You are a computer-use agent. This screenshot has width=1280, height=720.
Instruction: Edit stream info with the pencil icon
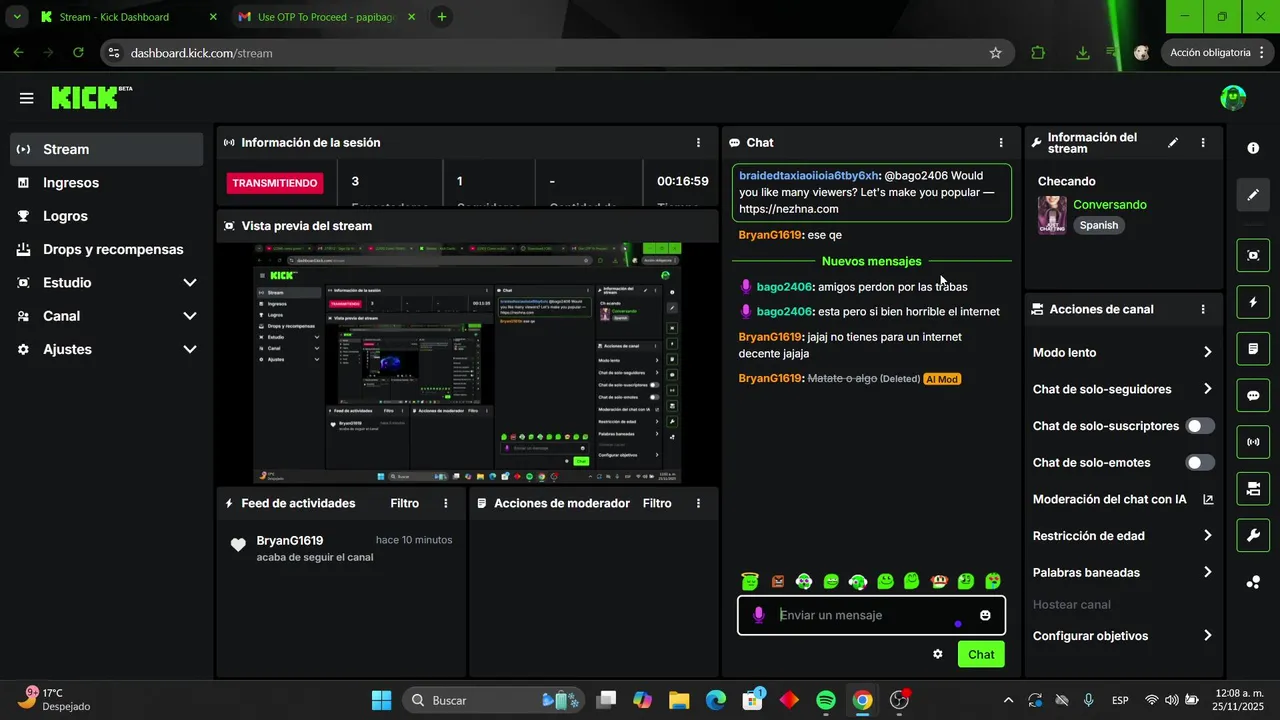[1173, 143]
